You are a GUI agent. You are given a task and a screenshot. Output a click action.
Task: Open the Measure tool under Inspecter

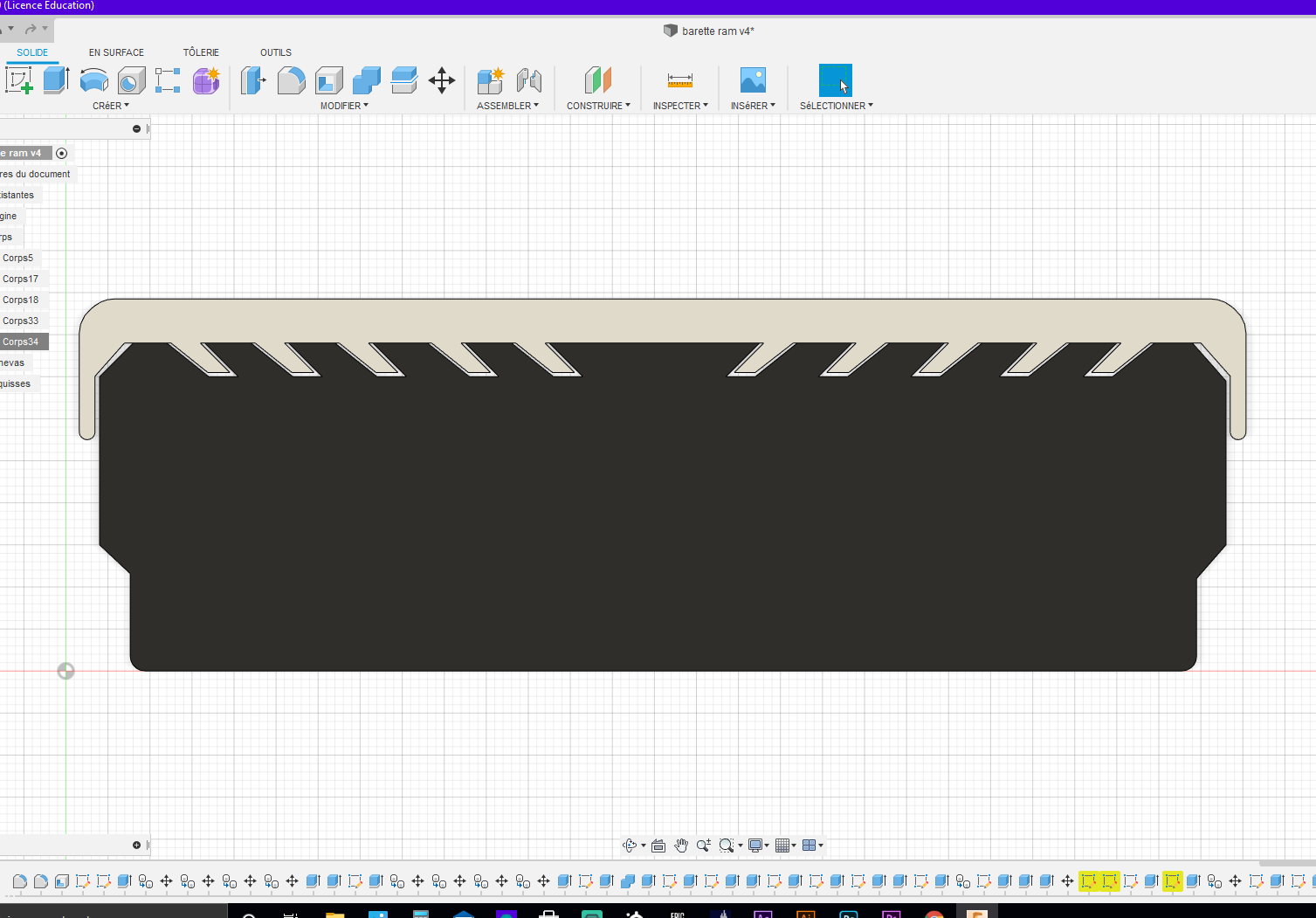tap(680, 80)
